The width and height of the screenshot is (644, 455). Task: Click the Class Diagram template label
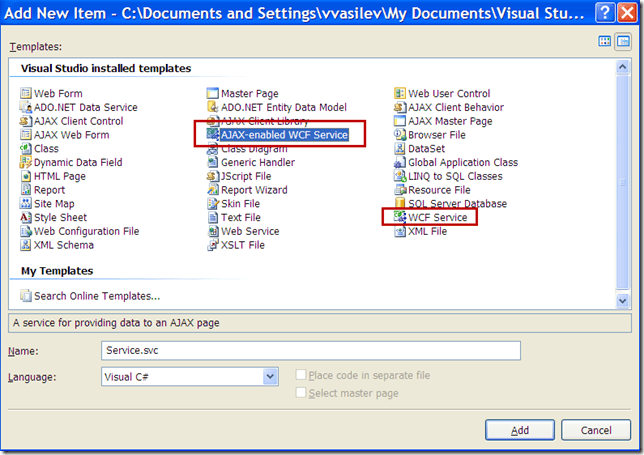click(254, 149)
